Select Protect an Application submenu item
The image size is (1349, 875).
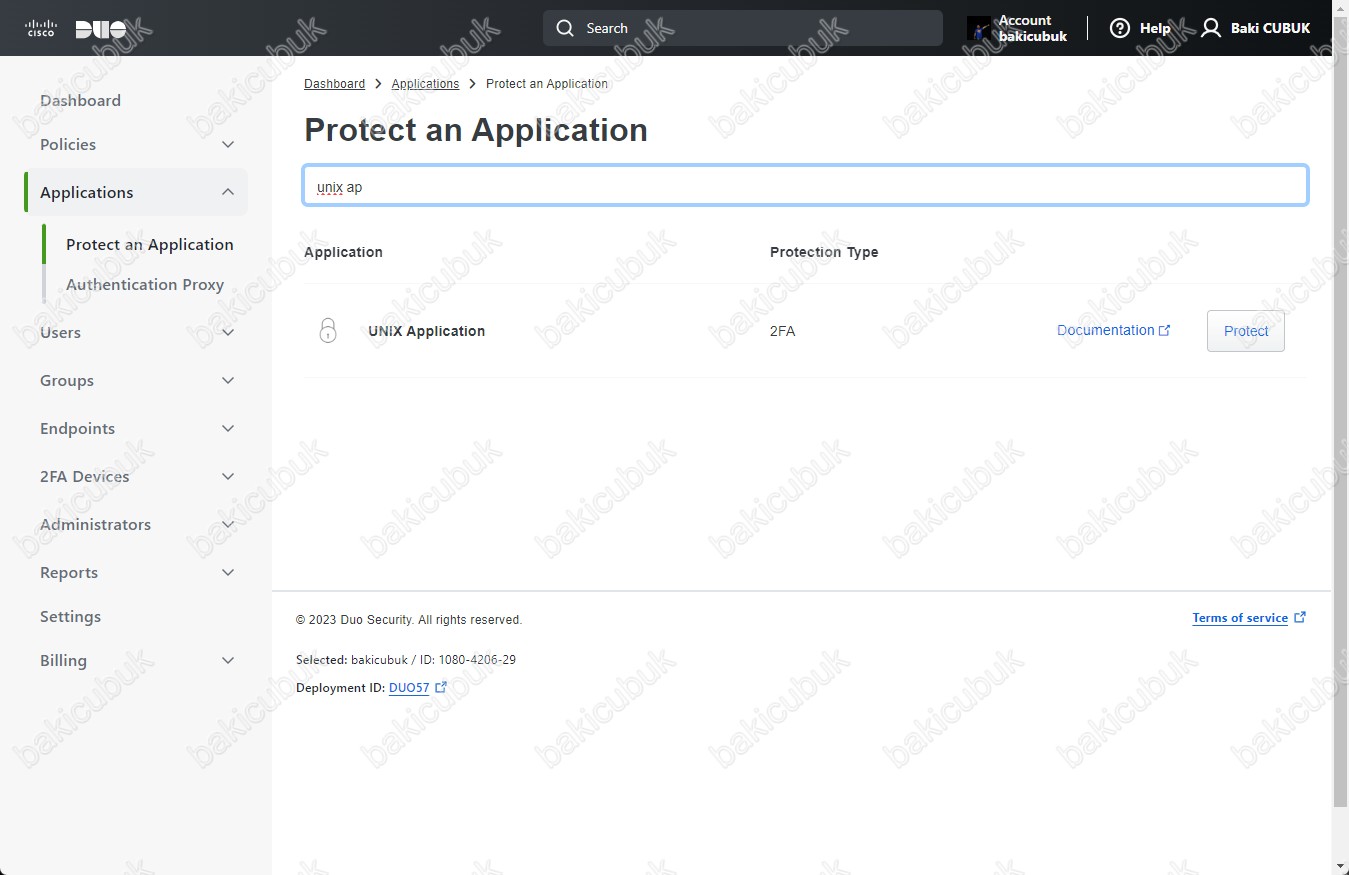(150, 244)
